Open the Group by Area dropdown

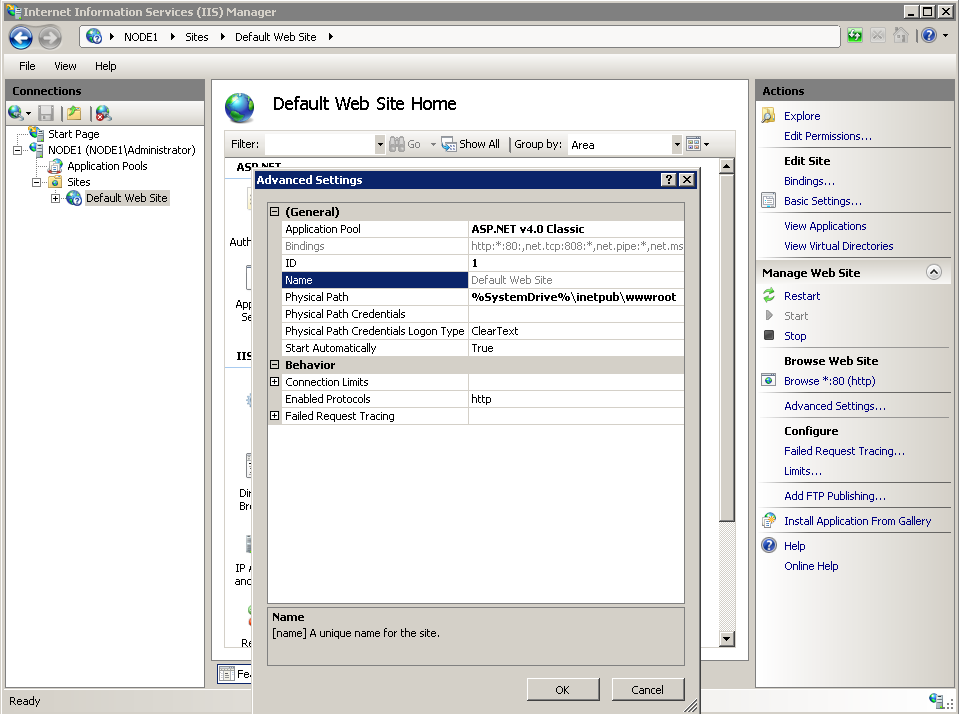(x=677, y=145)
